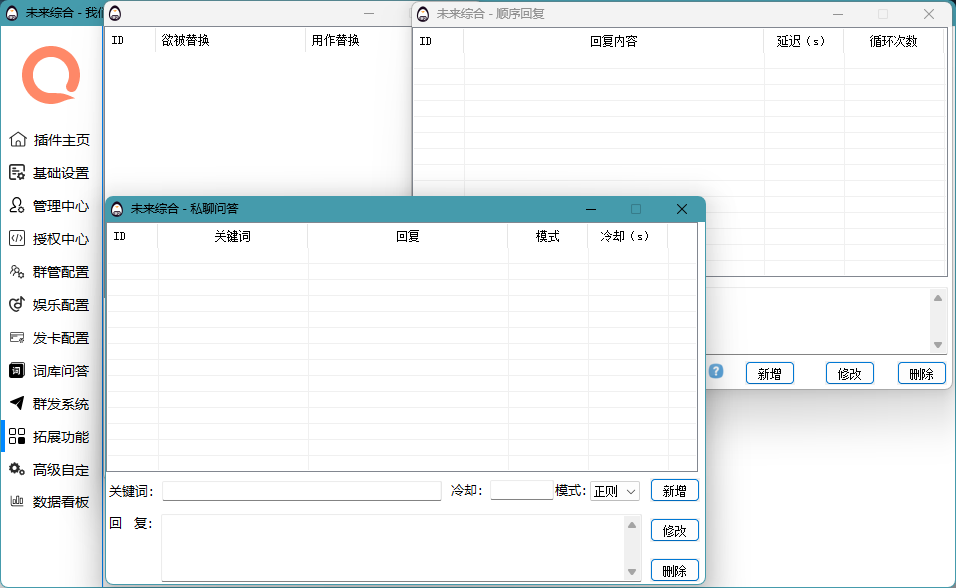Open 数据看板 sidebar item
Image resolution: width=956 pixels, height=588 pixels.
60,502
